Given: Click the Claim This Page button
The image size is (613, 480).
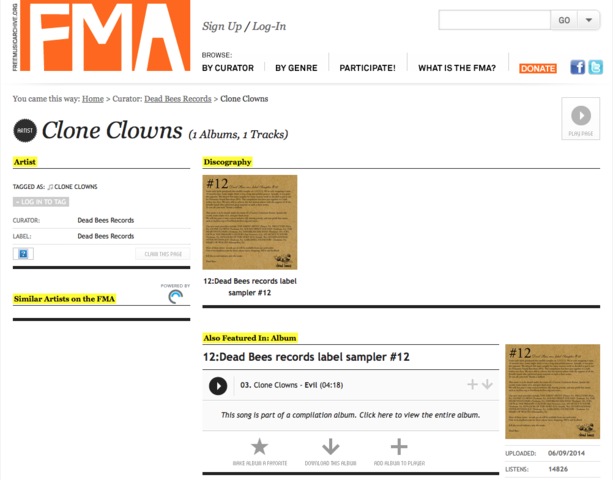Looking at the screenshot, I should 163,254.
